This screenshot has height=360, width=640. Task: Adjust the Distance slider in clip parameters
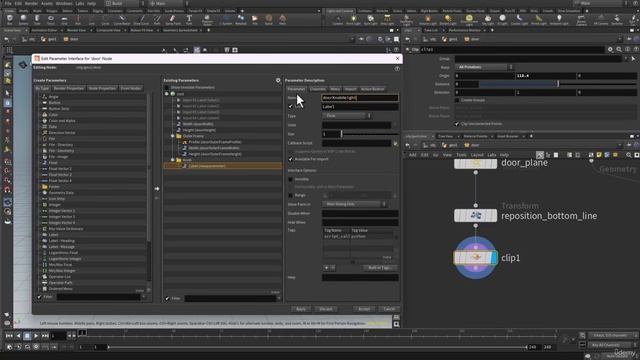[x=558, y=84]
